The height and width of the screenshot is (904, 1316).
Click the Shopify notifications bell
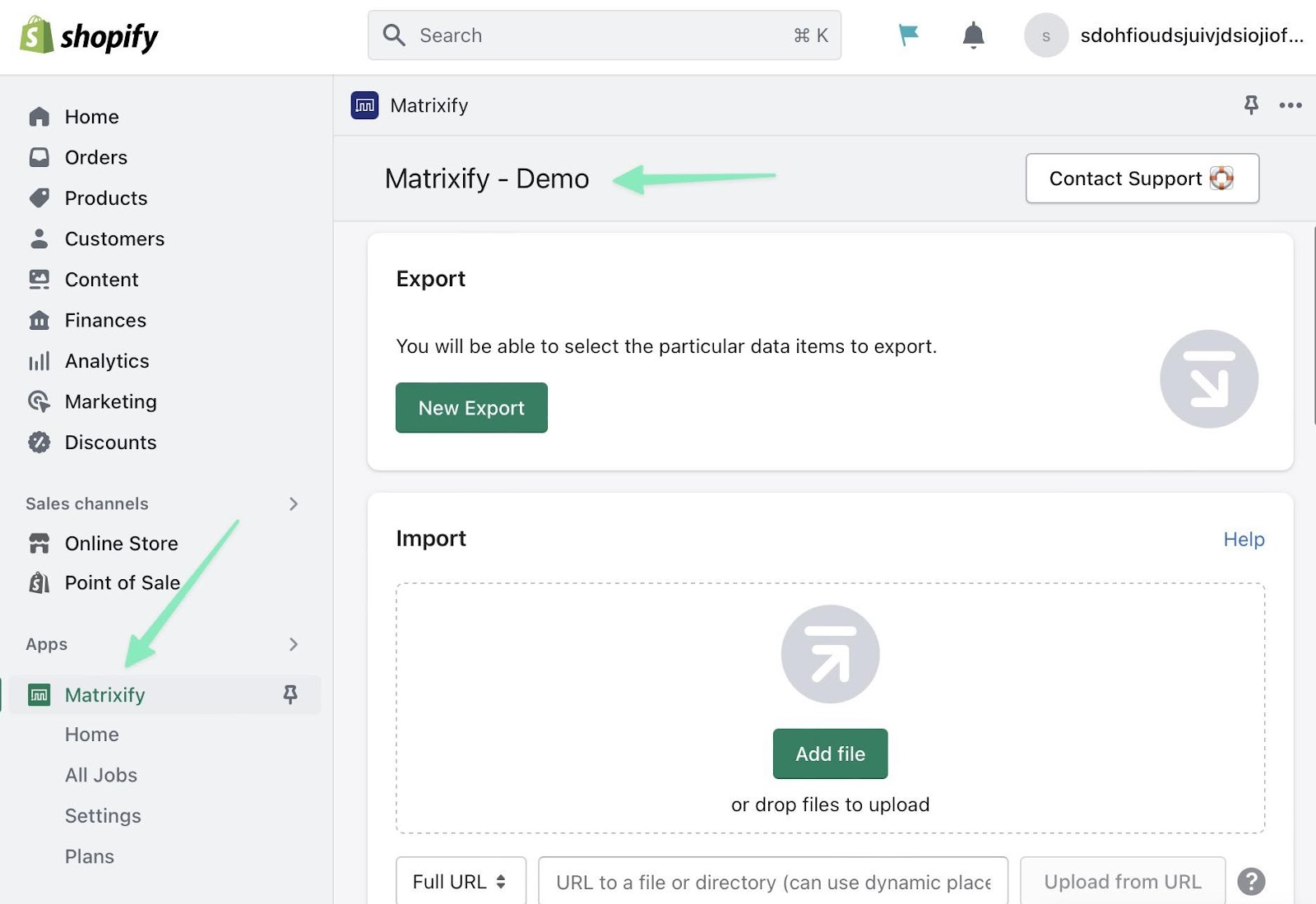click(x=972, y=35)
